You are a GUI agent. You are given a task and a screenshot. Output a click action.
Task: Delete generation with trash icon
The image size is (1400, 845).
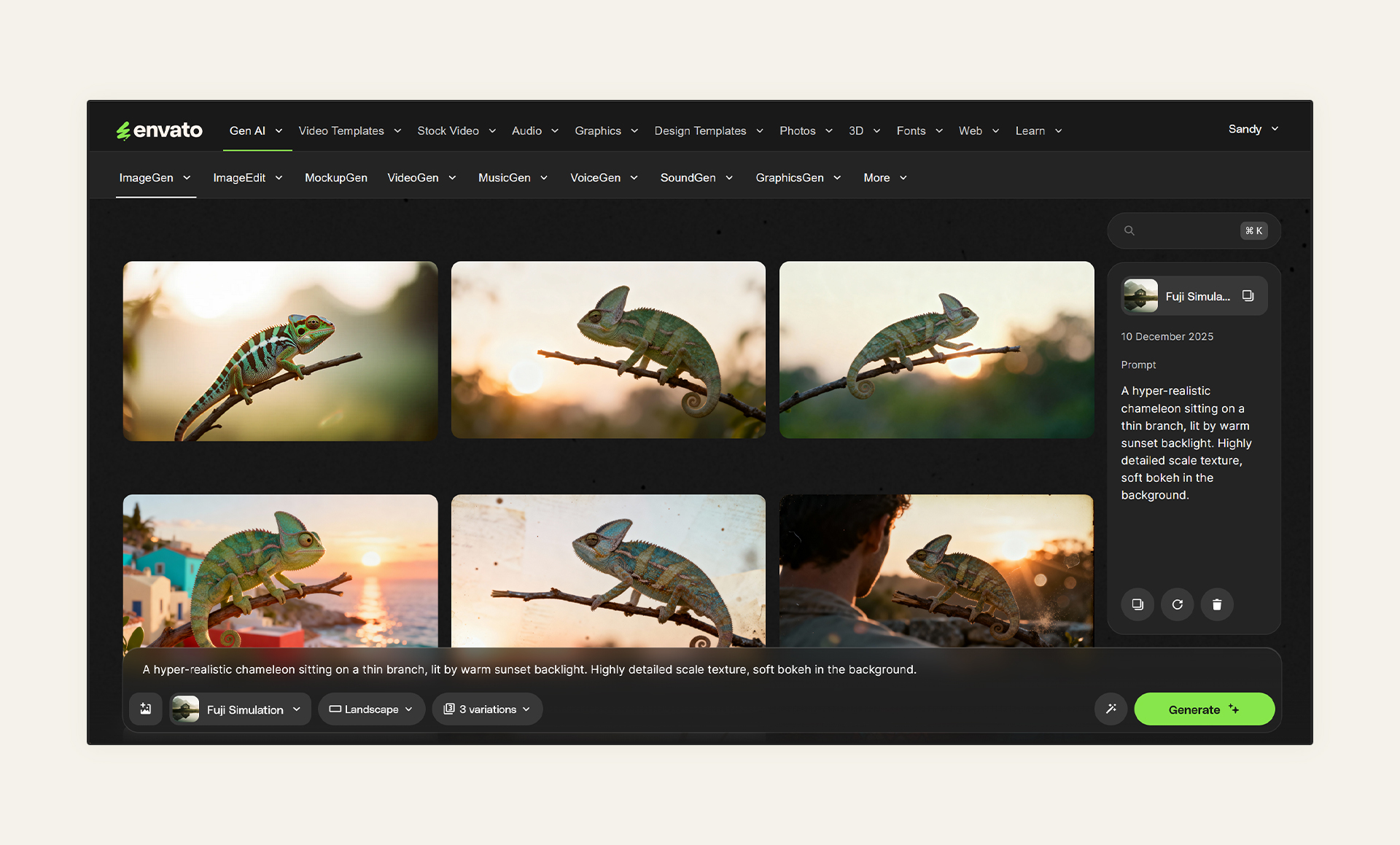[1217, 604]
